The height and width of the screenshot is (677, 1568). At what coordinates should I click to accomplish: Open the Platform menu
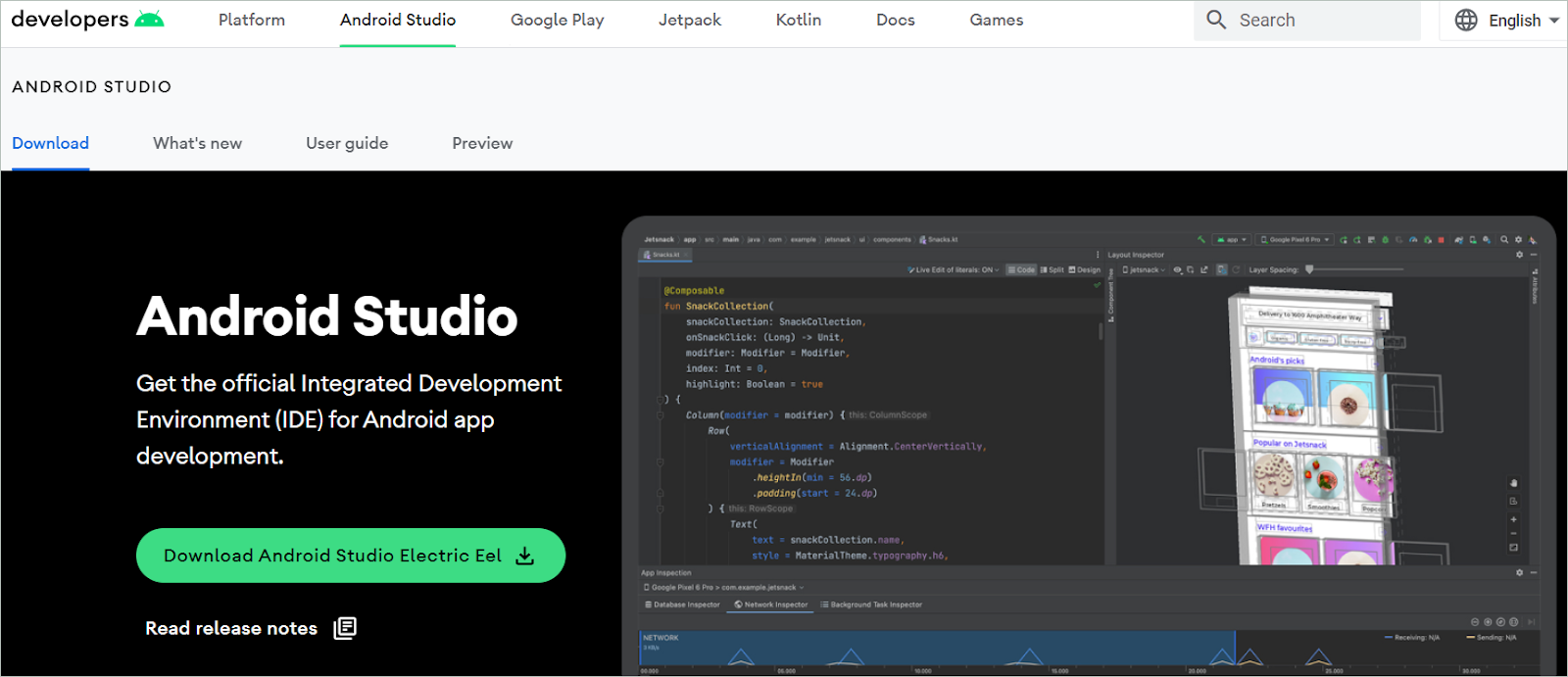(252, 20)
